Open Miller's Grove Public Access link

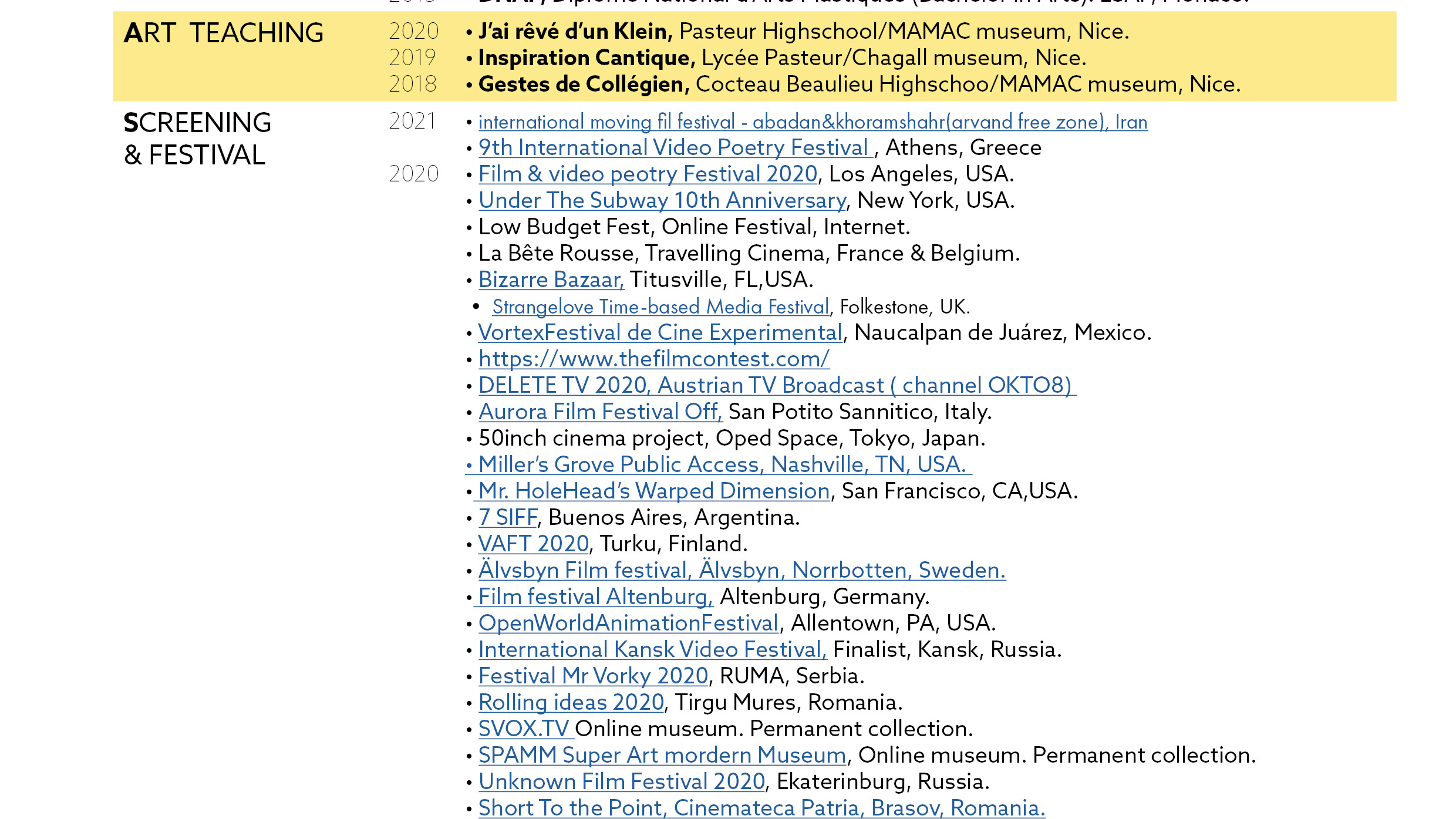(x=721, y=465)
